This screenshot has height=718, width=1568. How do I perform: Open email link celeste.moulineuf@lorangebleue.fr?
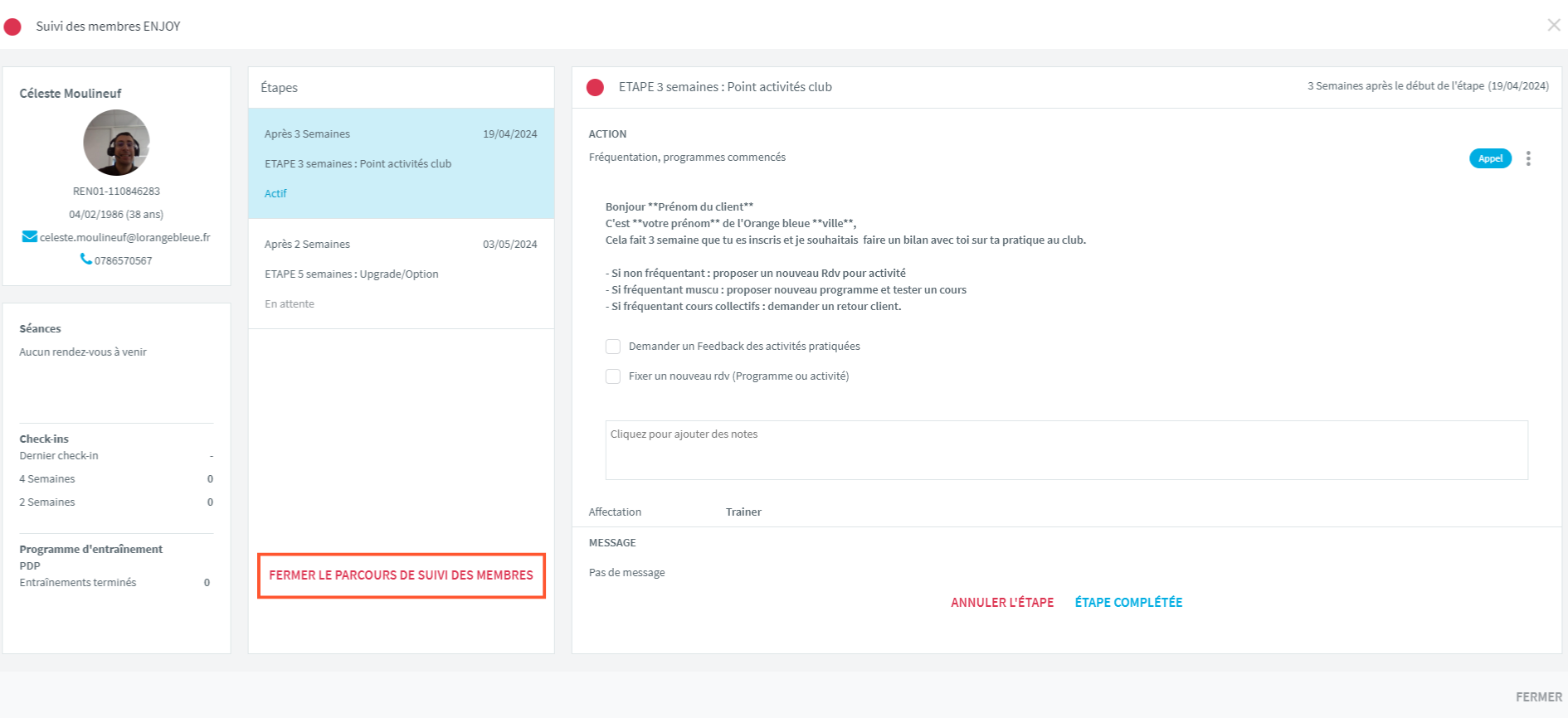125,237
